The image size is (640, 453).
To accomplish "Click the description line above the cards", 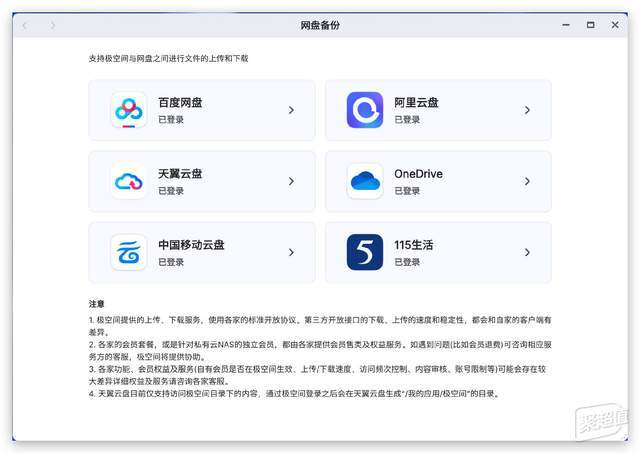I will coord(168,58).
